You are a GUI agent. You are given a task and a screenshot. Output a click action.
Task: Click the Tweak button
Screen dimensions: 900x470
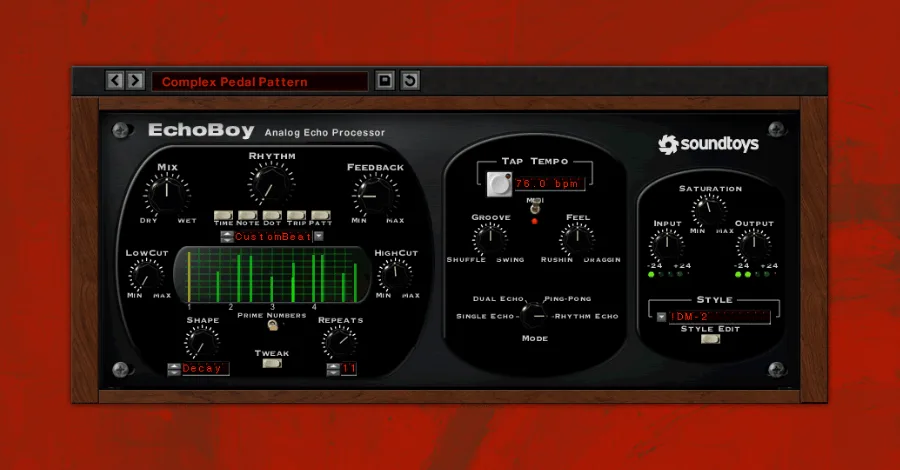point(272,363)
